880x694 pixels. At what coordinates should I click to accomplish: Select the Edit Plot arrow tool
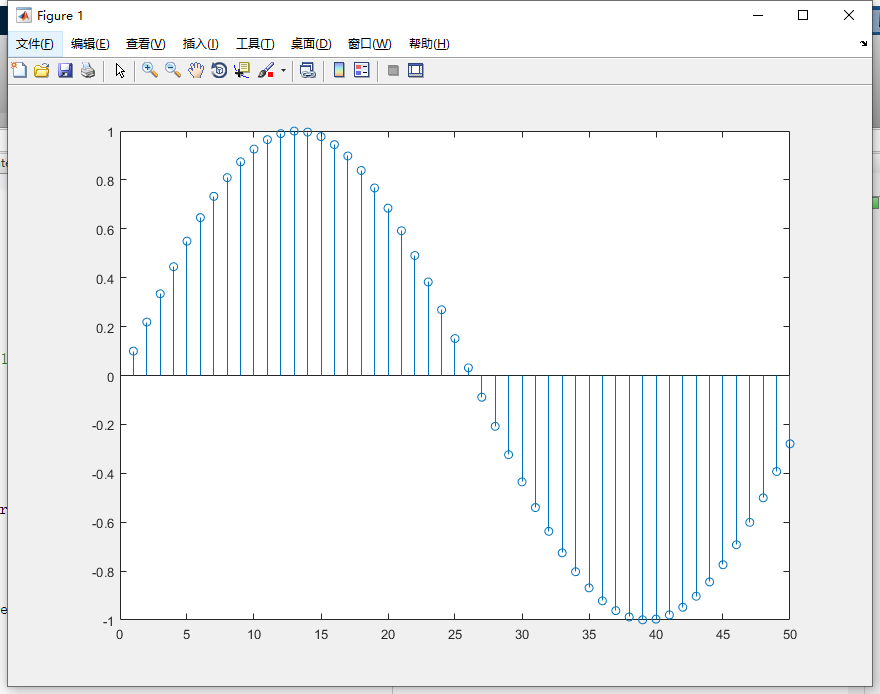coord(120,70)
